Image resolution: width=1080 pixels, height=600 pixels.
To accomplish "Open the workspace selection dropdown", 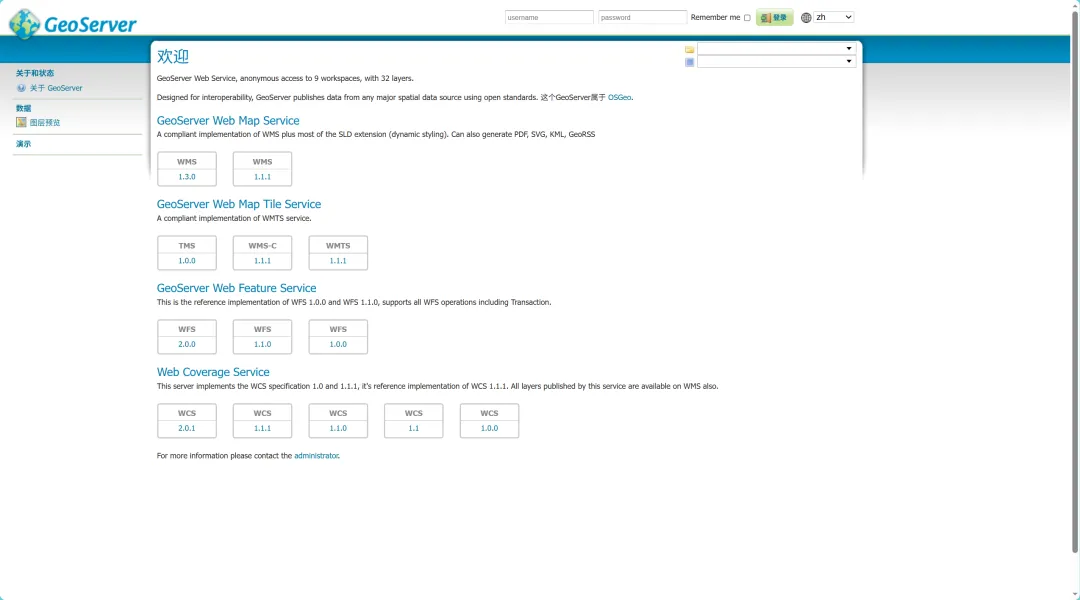I will pos(776,49).
